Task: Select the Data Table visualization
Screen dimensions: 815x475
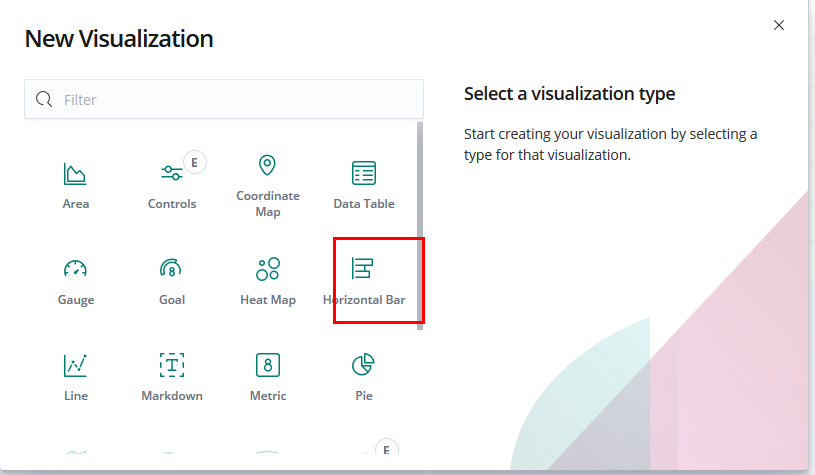Action: [364, 184]
